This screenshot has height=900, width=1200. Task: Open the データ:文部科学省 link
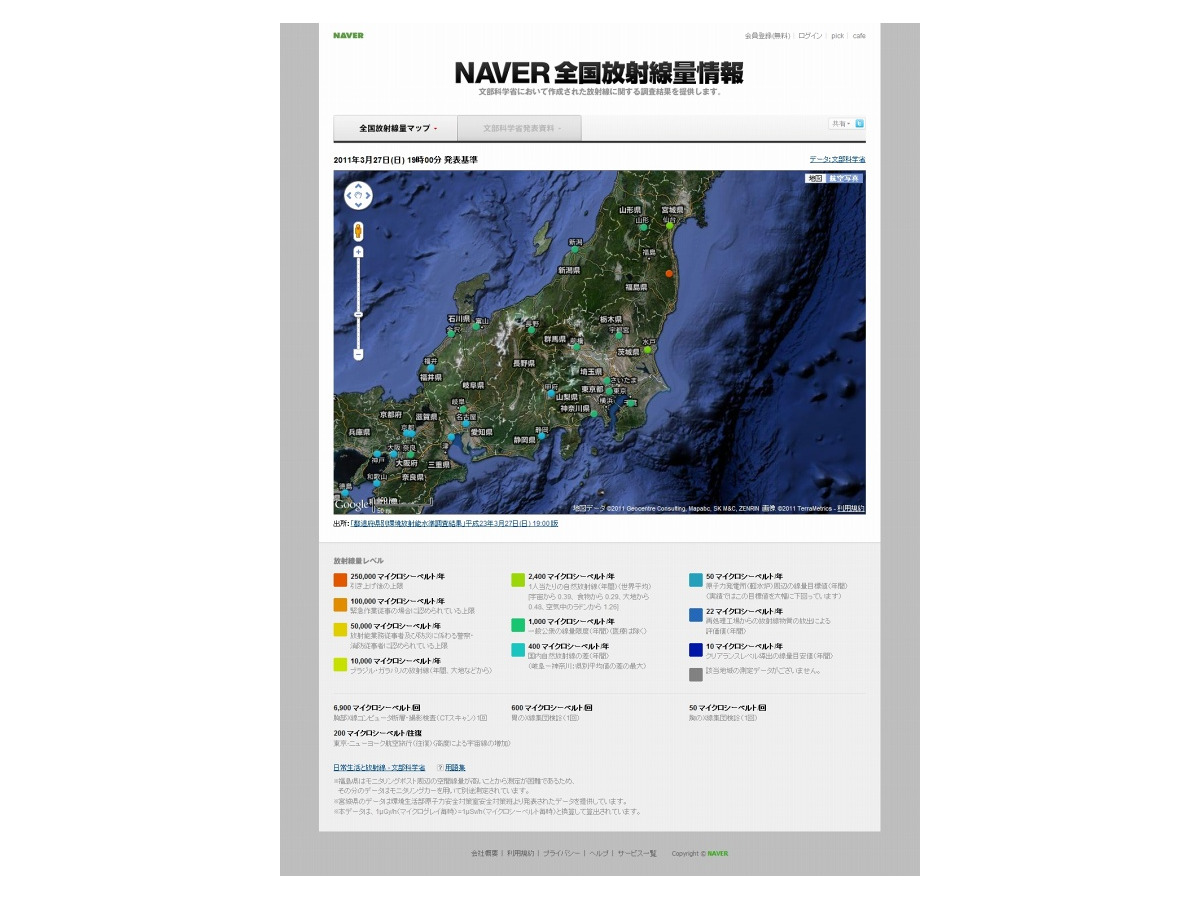point(838,159)
